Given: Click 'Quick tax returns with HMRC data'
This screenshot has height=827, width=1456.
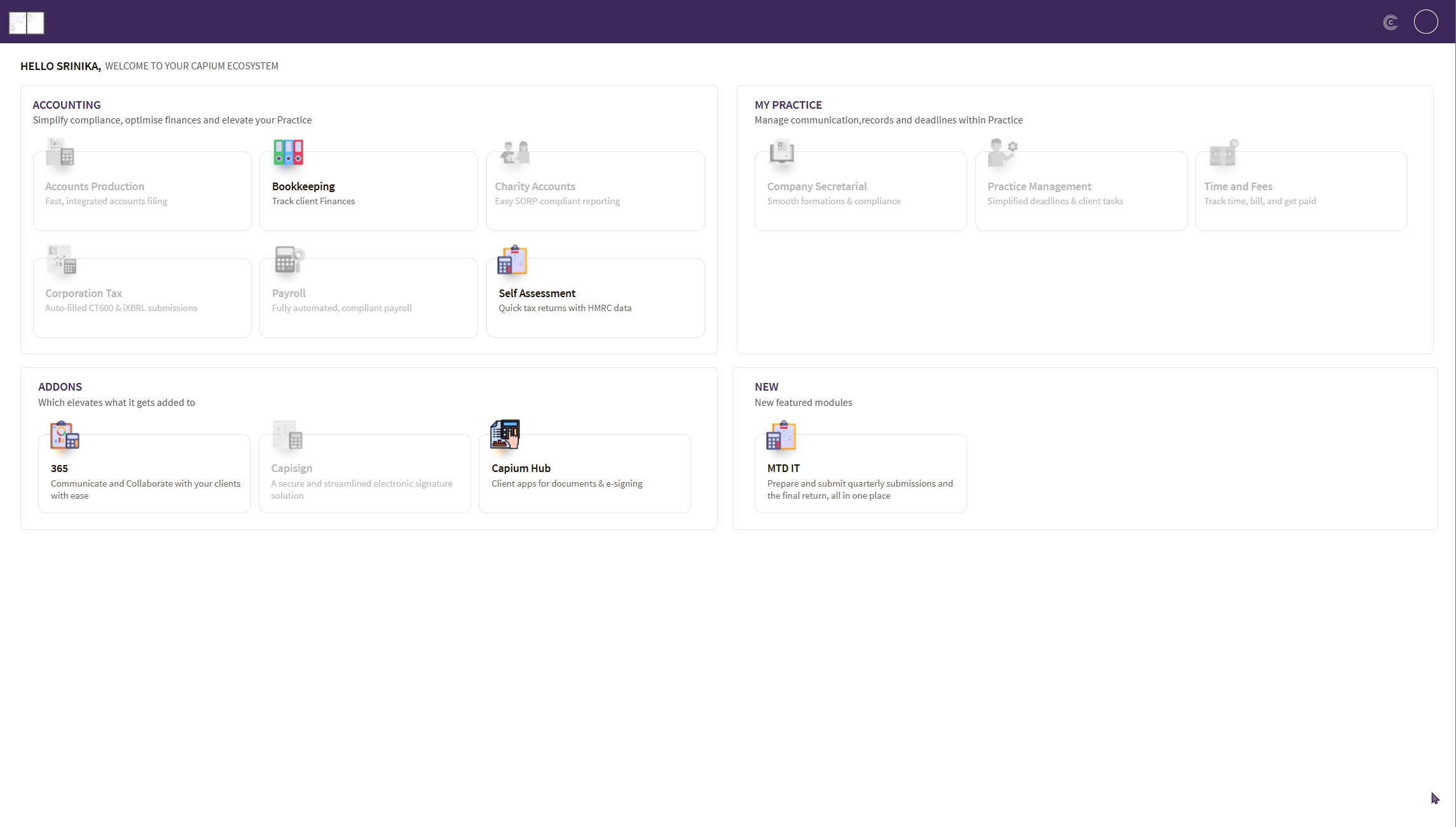Looking at the screenshot, I should point(565,308).
